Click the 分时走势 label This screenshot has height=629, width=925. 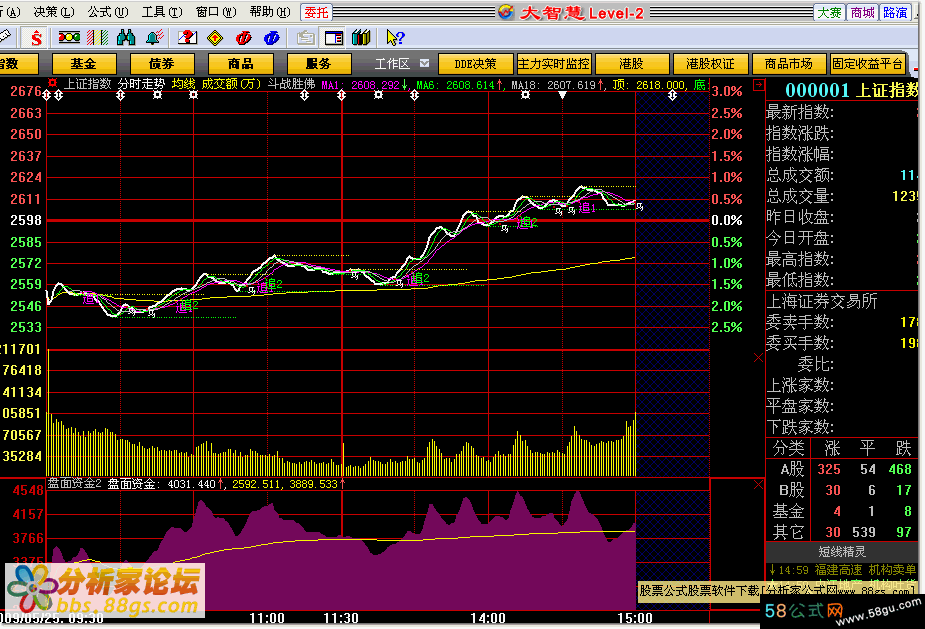point(142,84)
